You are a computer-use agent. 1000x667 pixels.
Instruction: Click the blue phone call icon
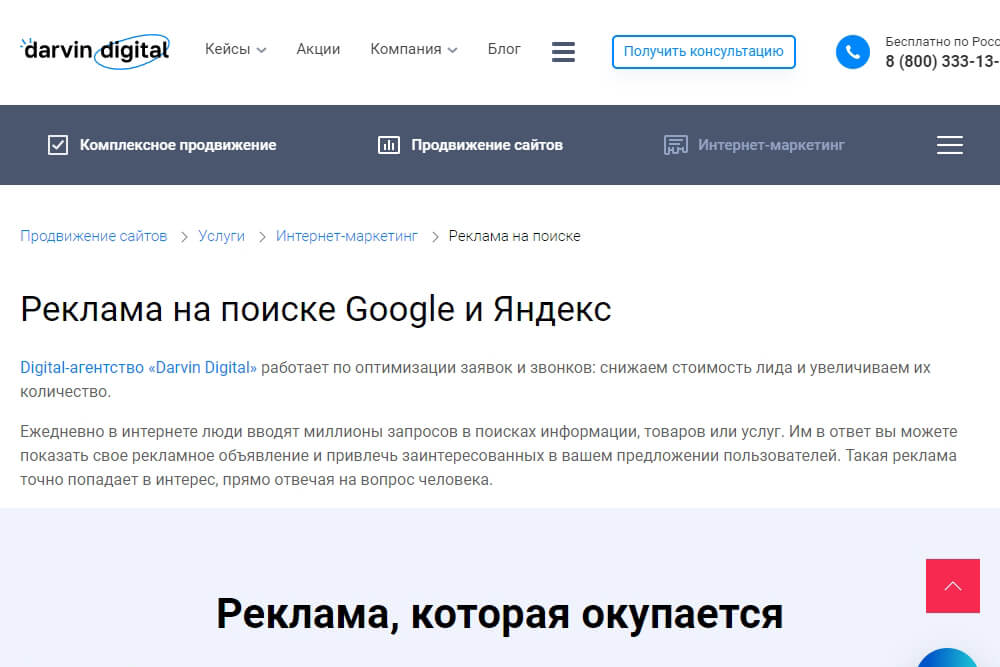coord(853,52)
